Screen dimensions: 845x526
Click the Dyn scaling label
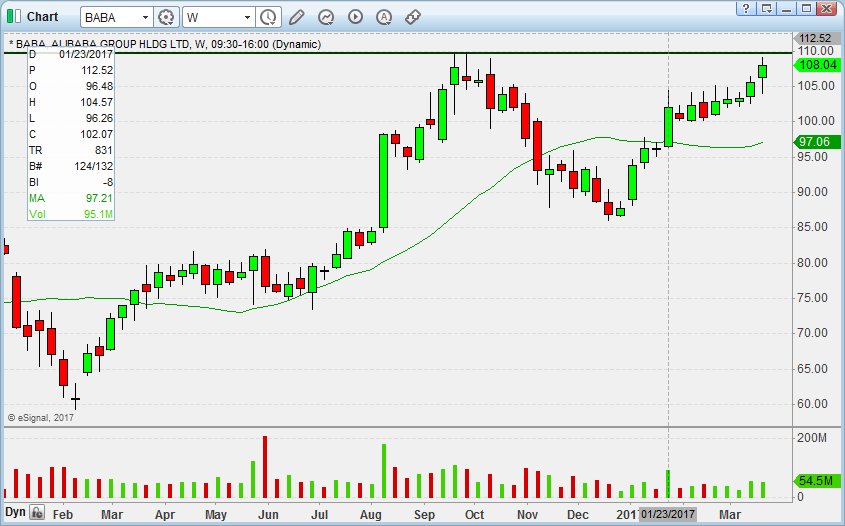point(15,512)
